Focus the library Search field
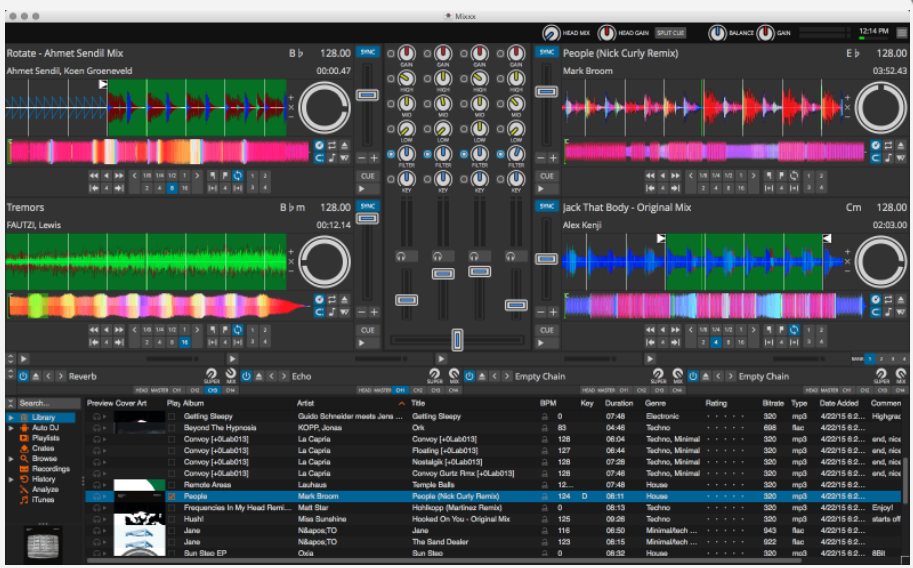The height and width of the screenshot is (568, 913). (49, 403)
